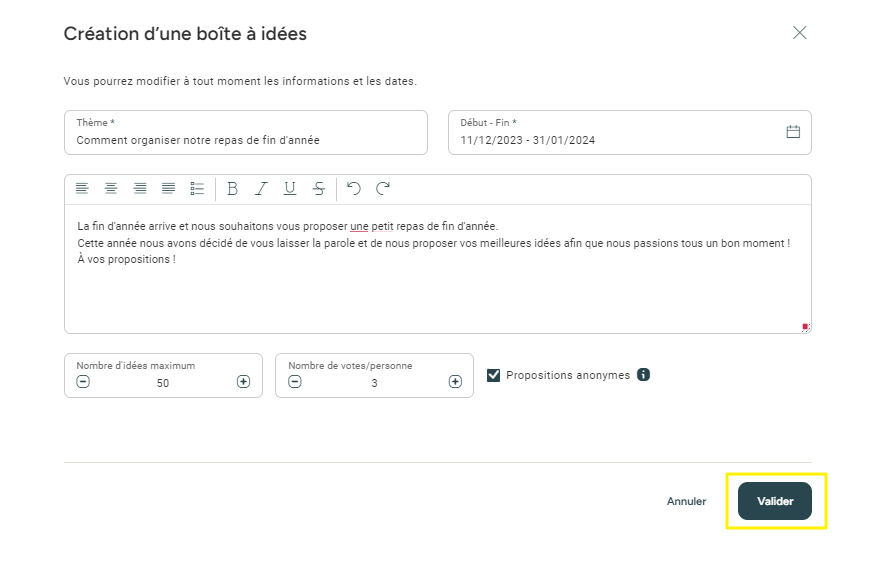Apply strikethrough formatting
The width and height of the screenshot is (884, 578).
[x=319, y=188]
